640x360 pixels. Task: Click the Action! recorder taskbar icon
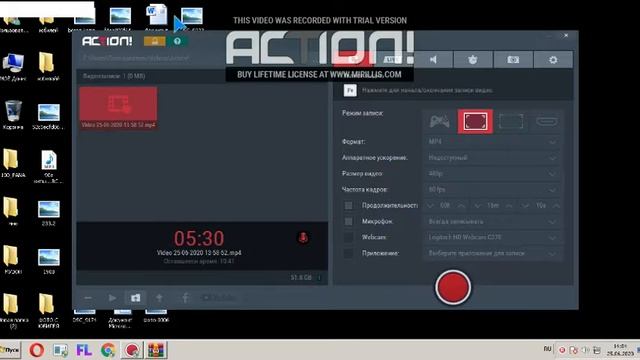(132, 350)
